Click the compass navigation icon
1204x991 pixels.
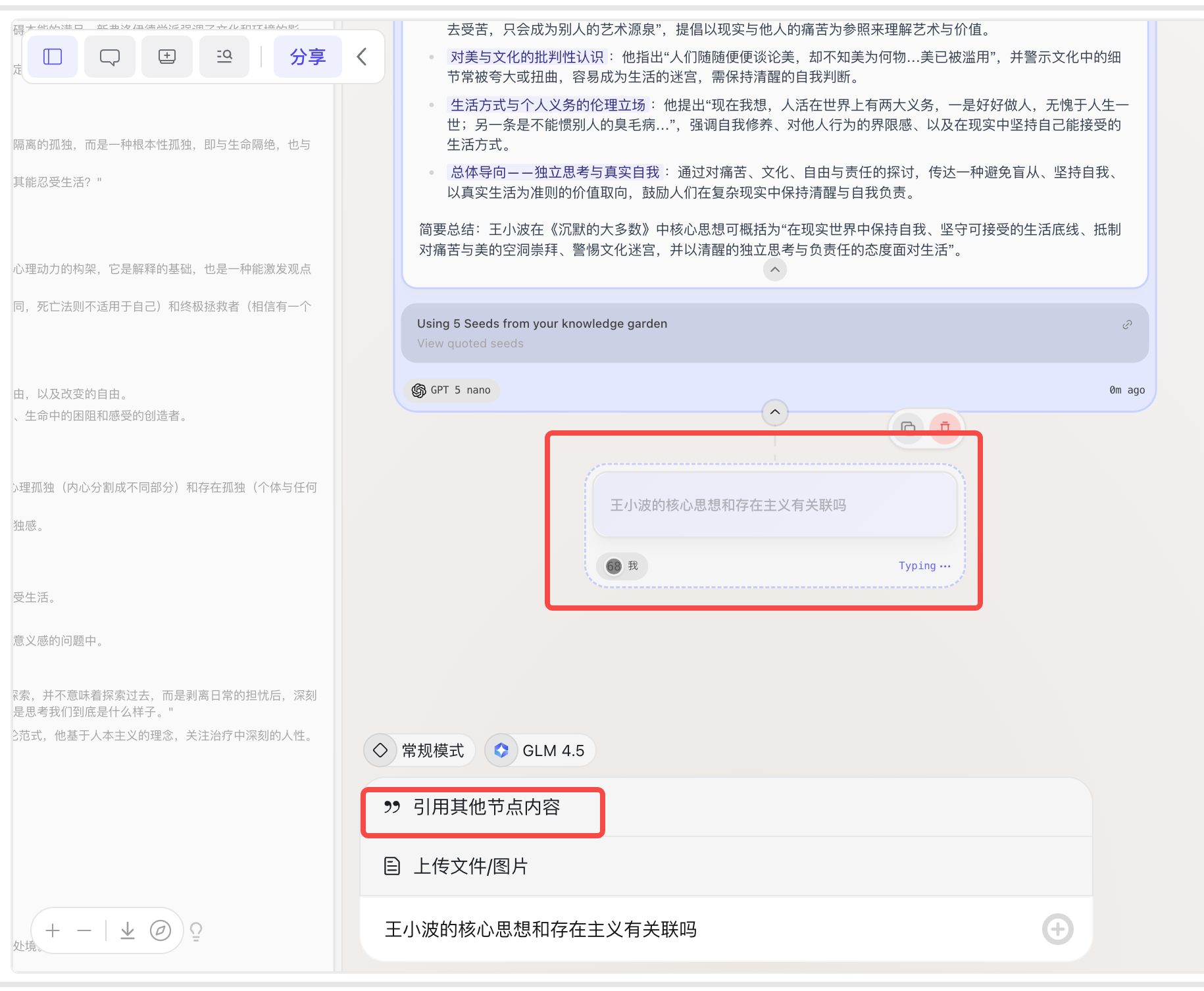point(161,930)
